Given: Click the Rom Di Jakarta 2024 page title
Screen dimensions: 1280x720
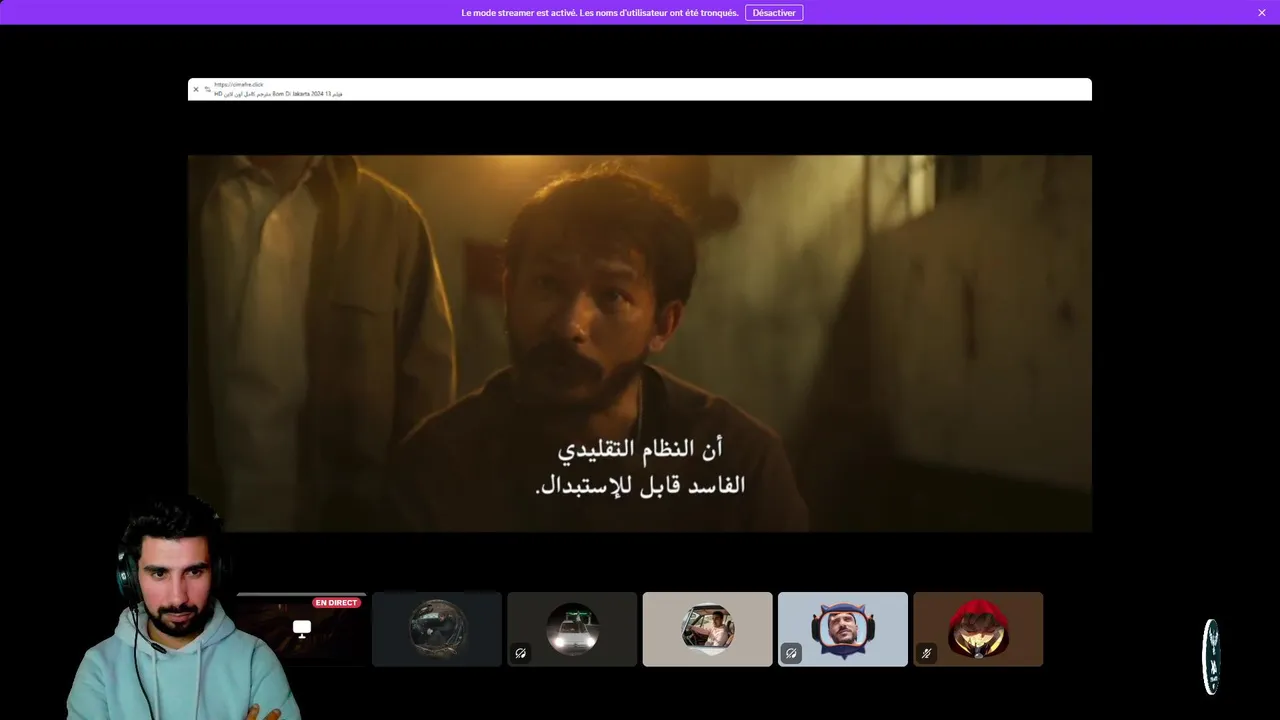Looking at the screenshot, I should [278, 94].
